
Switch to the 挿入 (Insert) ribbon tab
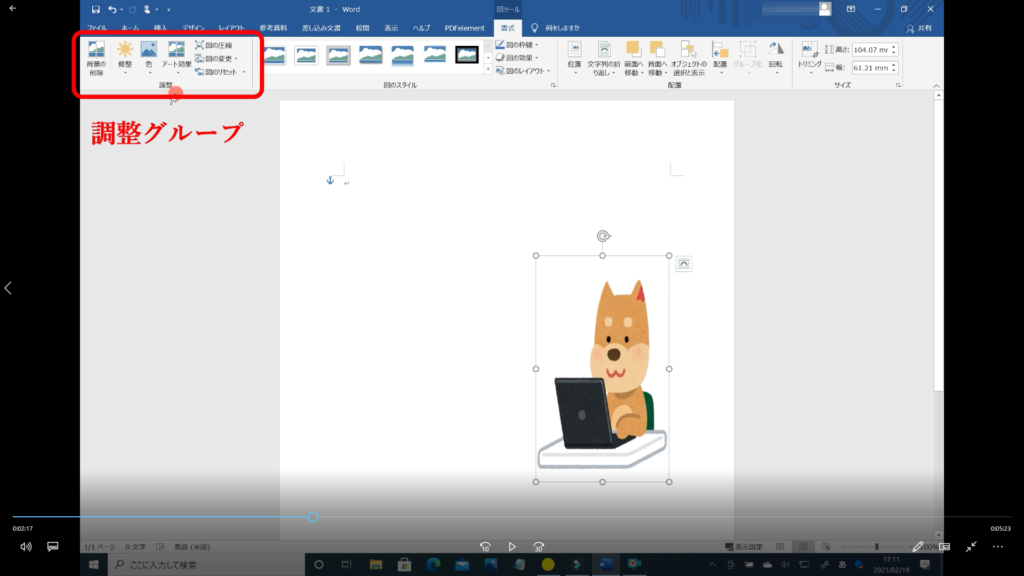tap(160, 27)
